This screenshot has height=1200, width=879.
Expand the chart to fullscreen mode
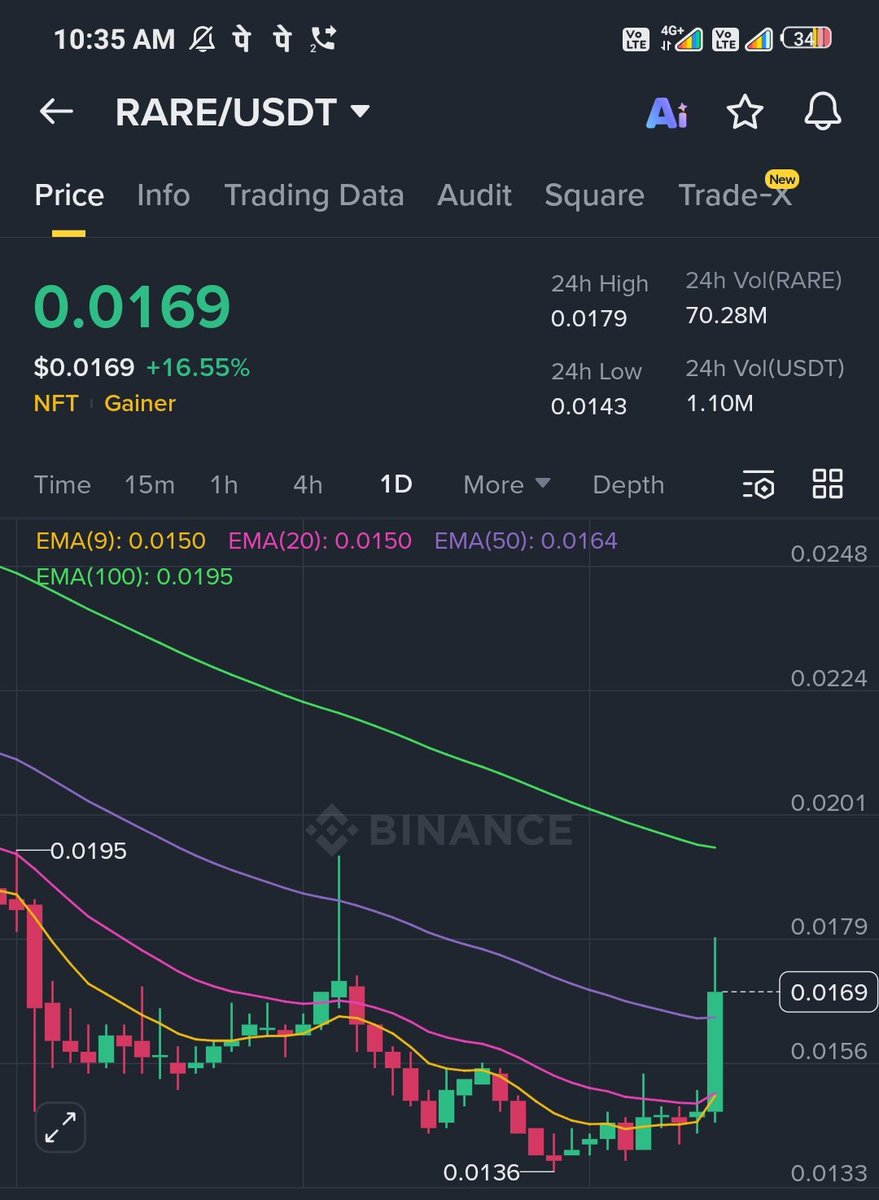pyautogui.click(x=60, y=1127)
